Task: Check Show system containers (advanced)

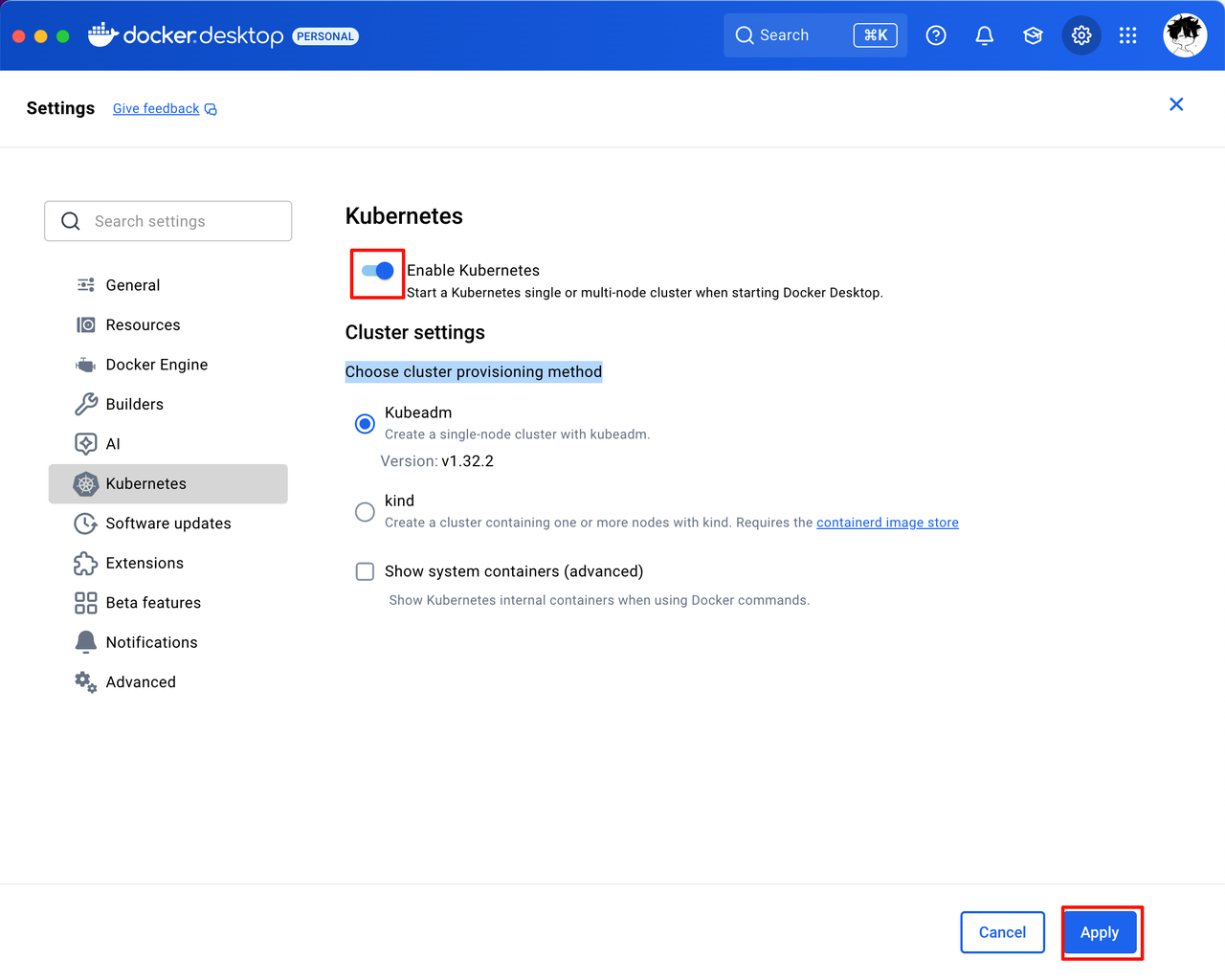Action: (365, 571)
